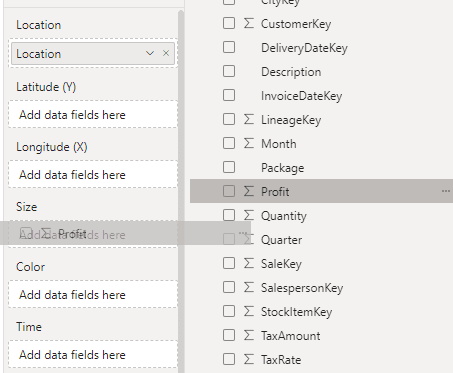Select the Month field name

pyautogui.click(x=279, y=144)
